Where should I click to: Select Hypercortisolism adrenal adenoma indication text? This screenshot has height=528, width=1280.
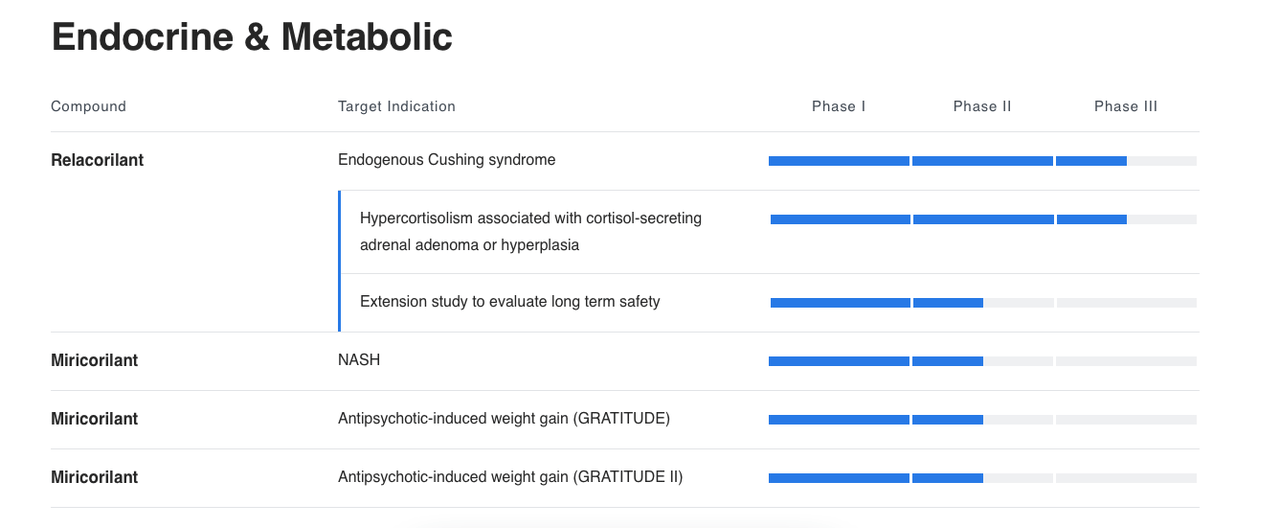click(x=531, y=231)
